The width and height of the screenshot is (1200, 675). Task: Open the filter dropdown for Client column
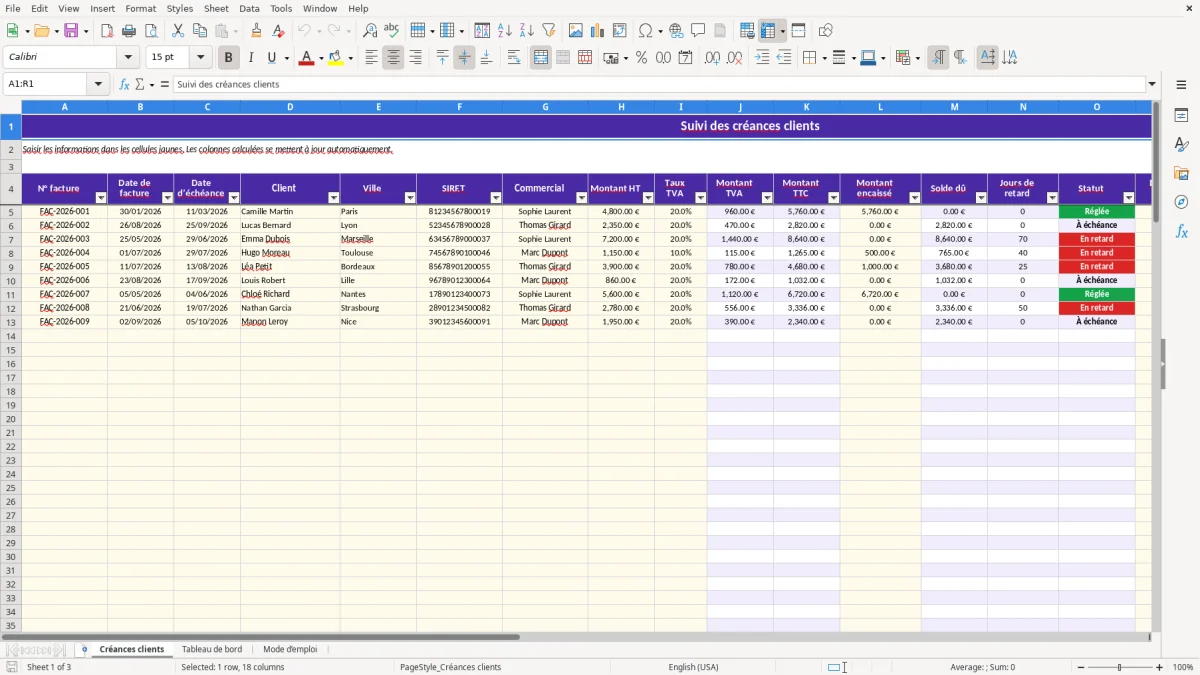[333, 197]
